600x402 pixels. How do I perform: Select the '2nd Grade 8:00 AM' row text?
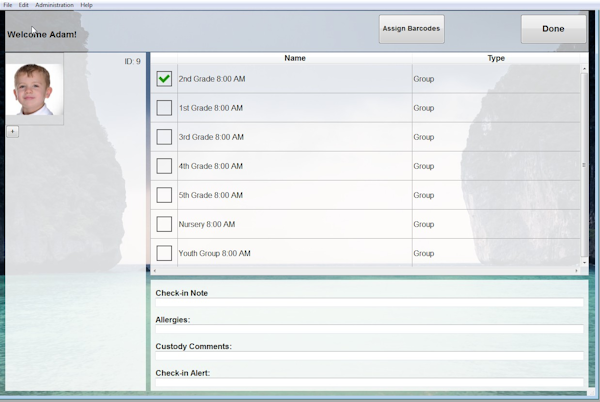212,79
